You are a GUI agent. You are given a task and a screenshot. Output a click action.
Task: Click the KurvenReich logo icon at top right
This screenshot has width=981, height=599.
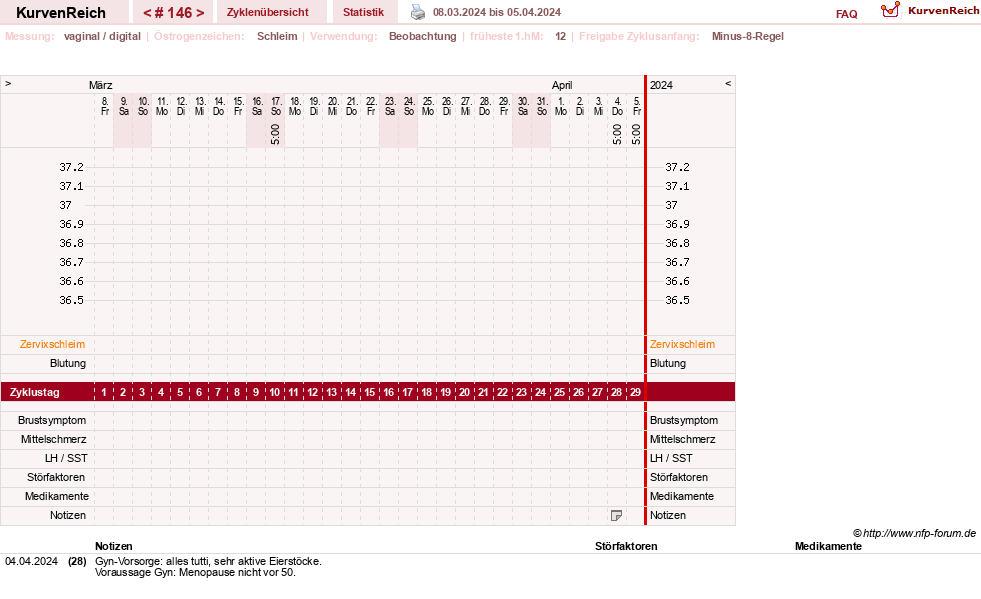tap(890, 10)
